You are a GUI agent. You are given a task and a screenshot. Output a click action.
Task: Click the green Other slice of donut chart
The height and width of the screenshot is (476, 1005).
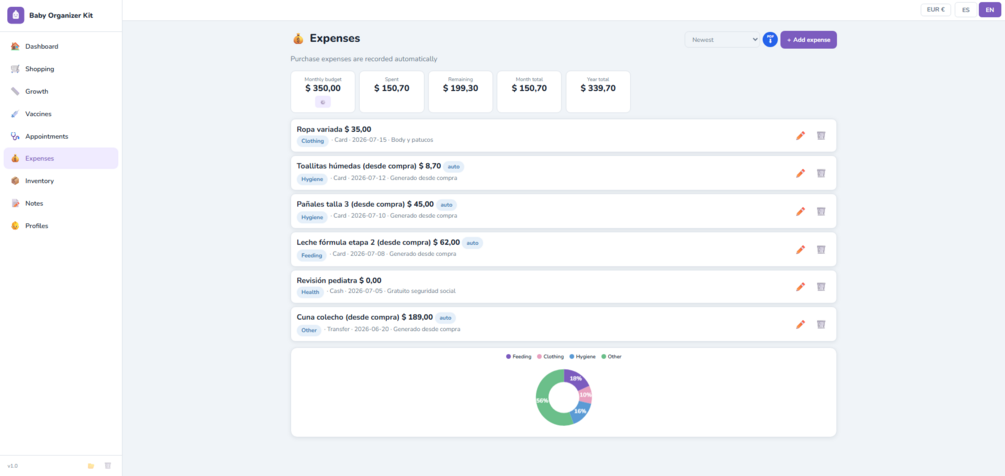tap(545, 400)
